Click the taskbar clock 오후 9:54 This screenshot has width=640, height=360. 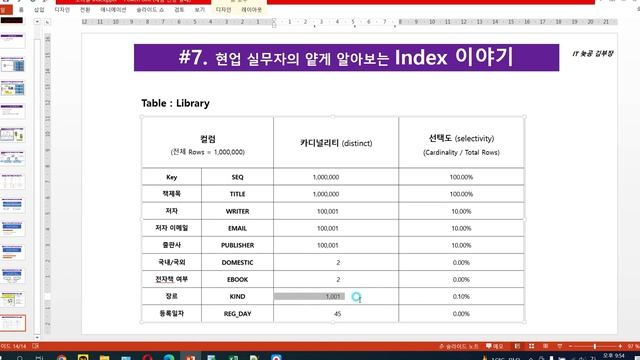click(613, 356)
